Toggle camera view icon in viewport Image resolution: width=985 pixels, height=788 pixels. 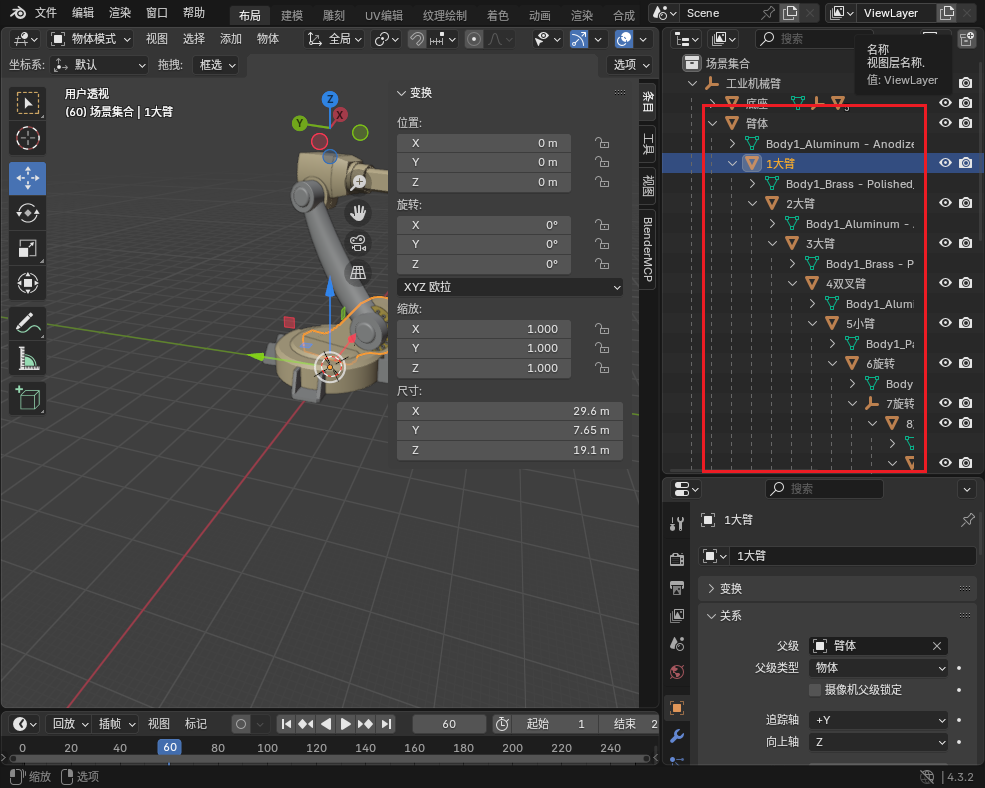358,242
